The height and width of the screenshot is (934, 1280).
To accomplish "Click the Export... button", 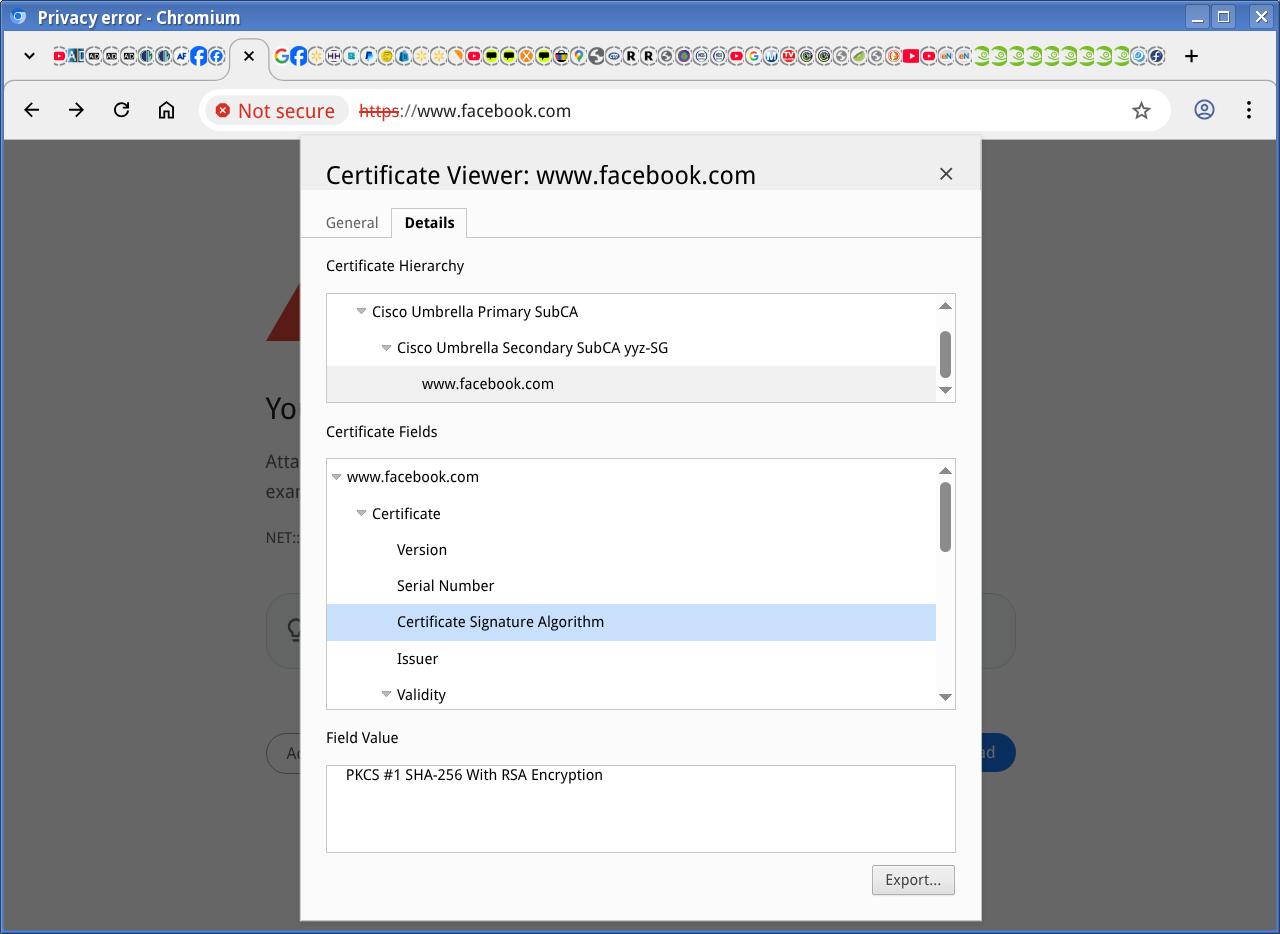I will (913, 880).
